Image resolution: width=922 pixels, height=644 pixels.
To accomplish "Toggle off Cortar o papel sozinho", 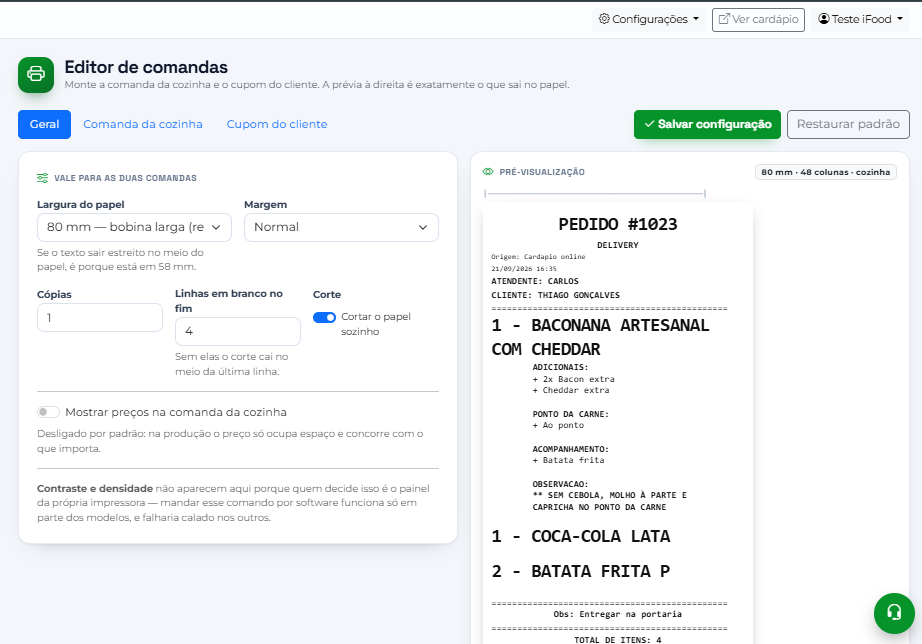I will tap(324, 317).
